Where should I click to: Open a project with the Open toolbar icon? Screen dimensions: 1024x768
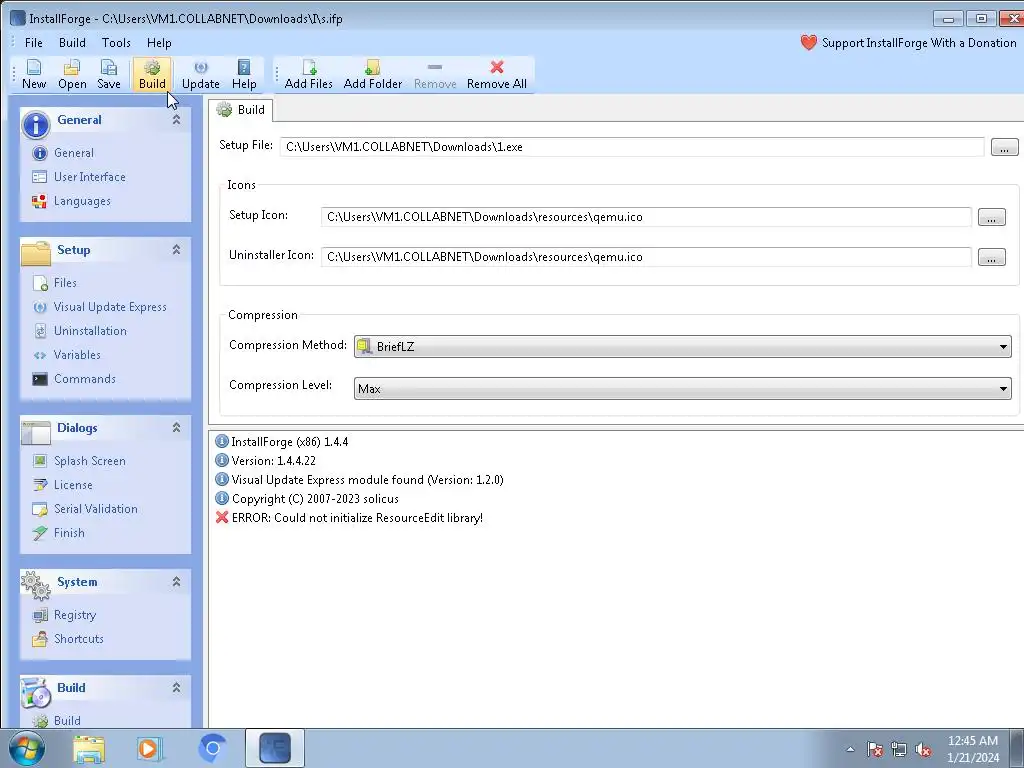click(72, 74)
